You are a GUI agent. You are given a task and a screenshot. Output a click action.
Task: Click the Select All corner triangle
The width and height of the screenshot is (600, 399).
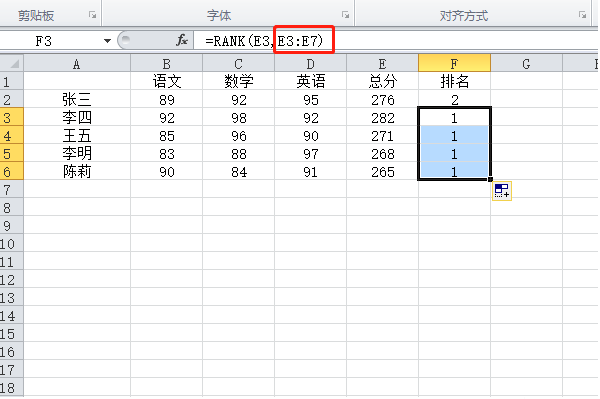(12, 64)
